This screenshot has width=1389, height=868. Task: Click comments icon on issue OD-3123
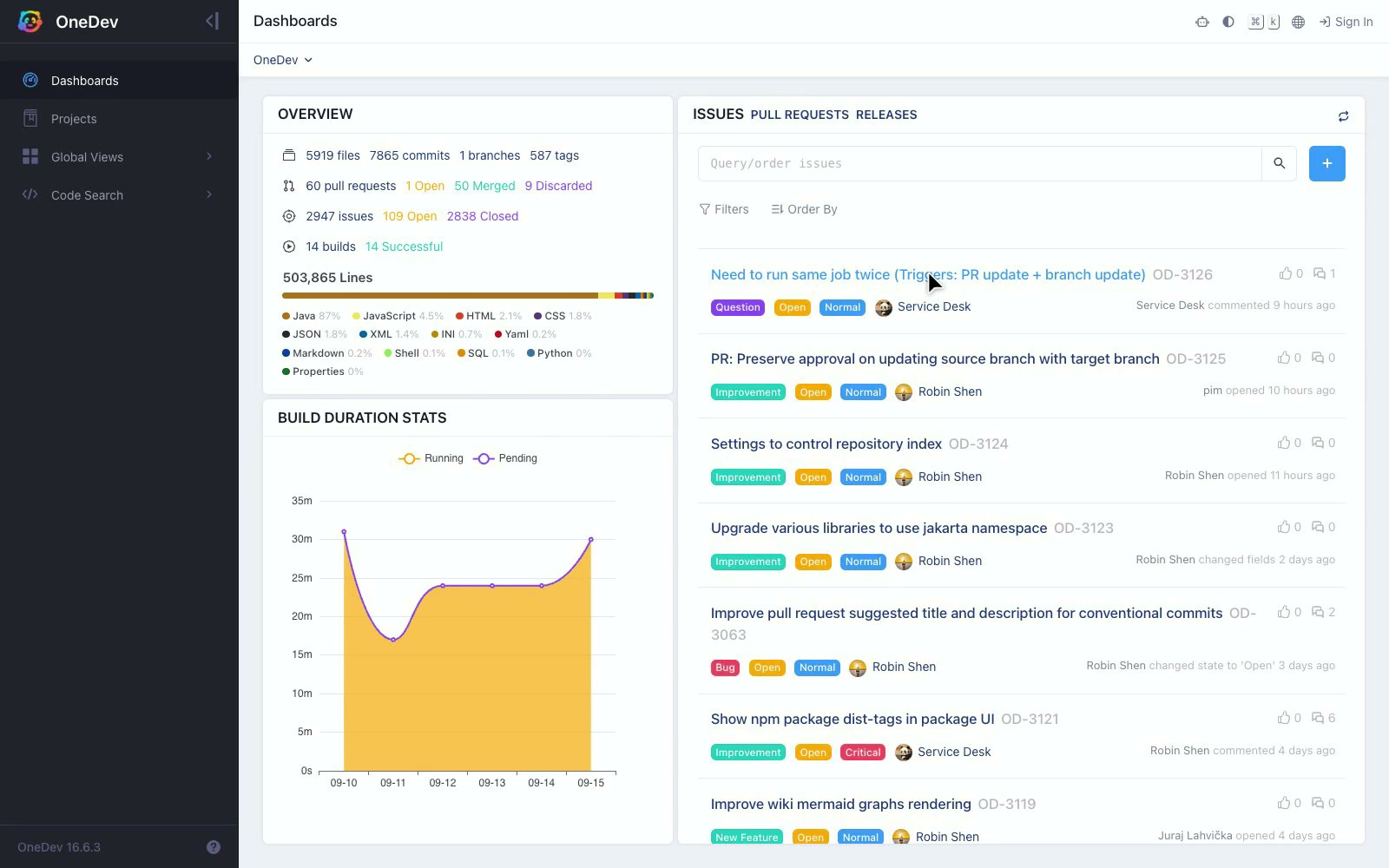(x=1318, y=527)
